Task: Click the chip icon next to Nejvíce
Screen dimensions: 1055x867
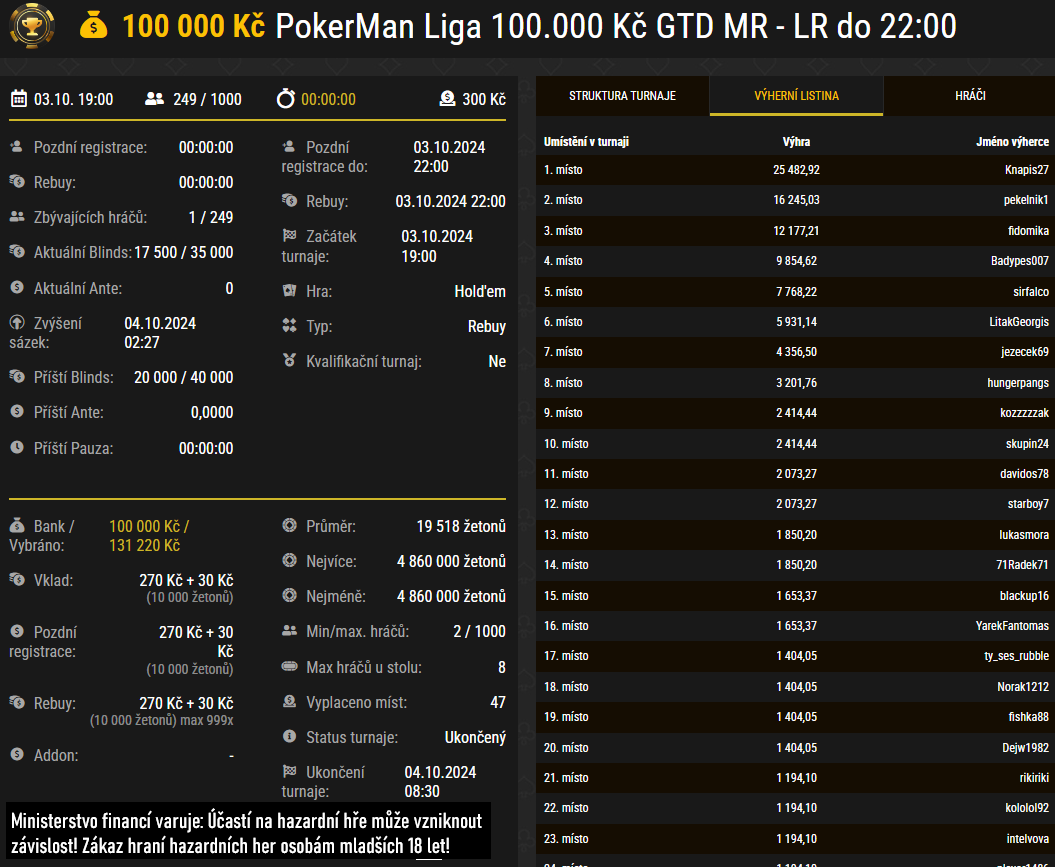Action: [x=289, y=560]
